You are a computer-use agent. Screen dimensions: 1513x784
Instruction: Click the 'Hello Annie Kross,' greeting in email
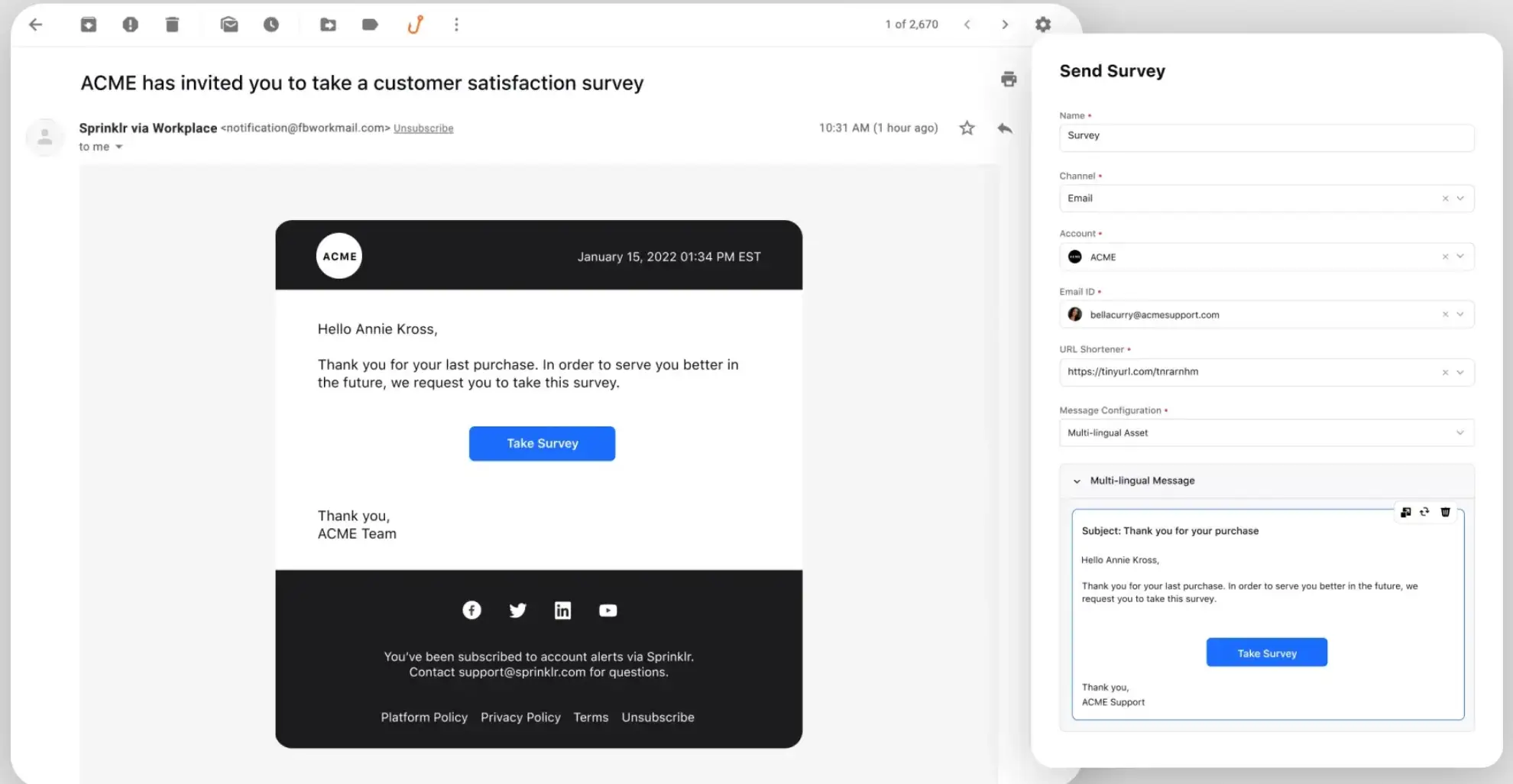coord(377,329)
